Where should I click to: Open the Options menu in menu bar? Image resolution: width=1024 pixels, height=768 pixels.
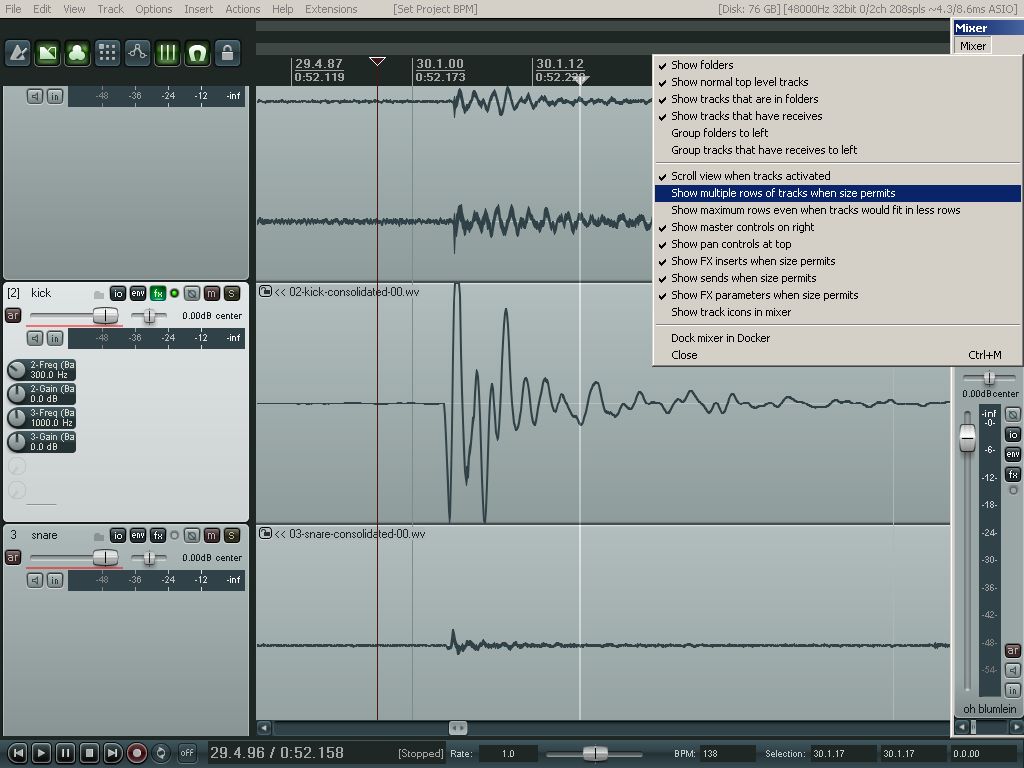tap(154, 9)
